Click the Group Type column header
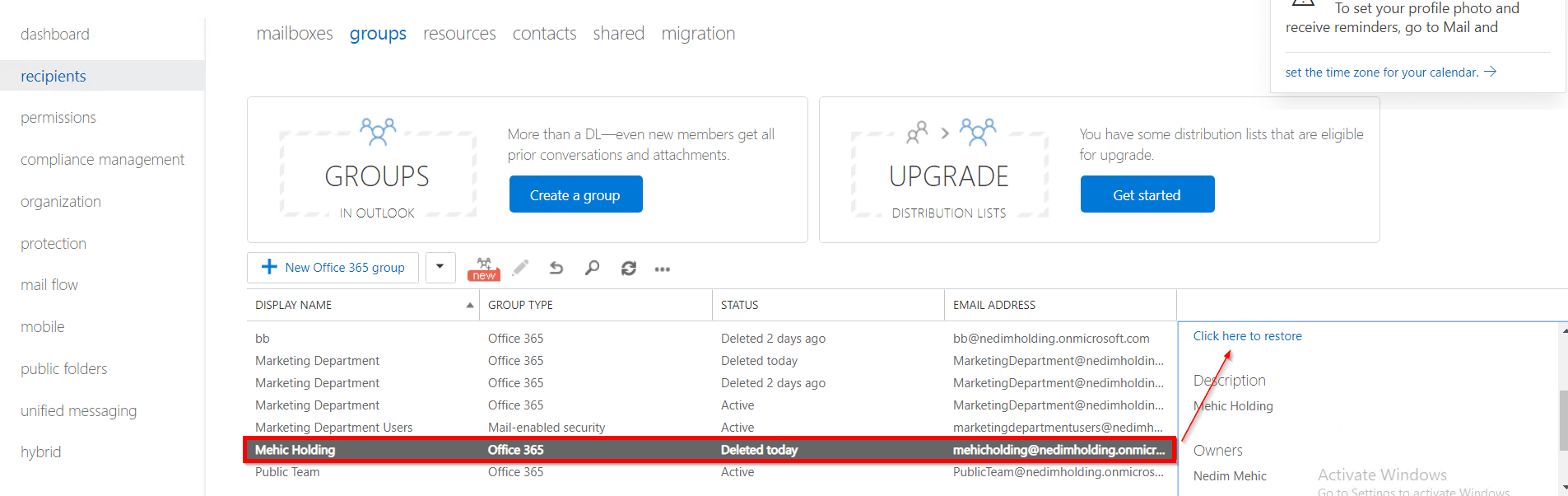 tap(520, 305)
